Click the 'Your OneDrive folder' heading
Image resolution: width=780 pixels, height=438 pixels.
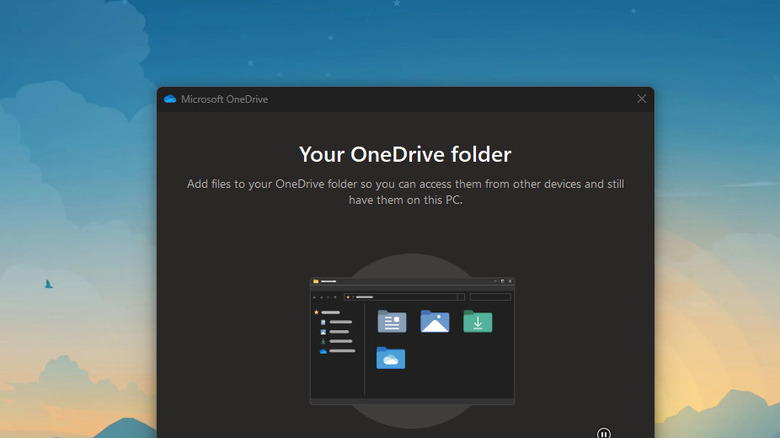tap(405, 154)
